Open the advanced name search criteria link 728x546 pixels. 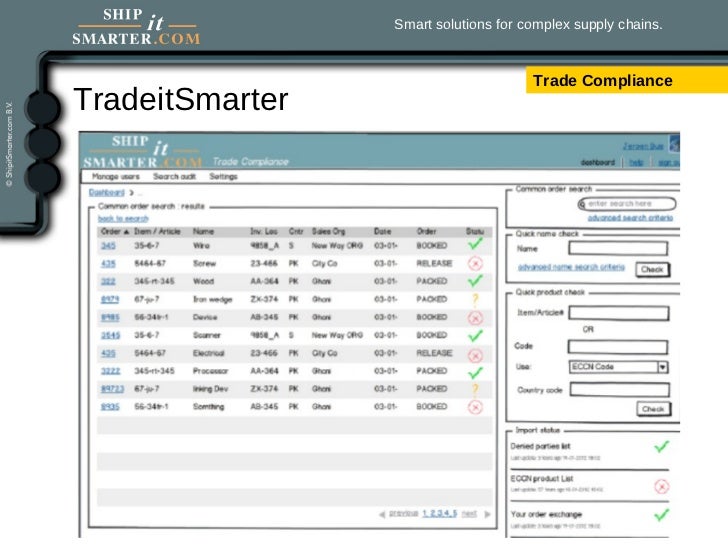571,267
